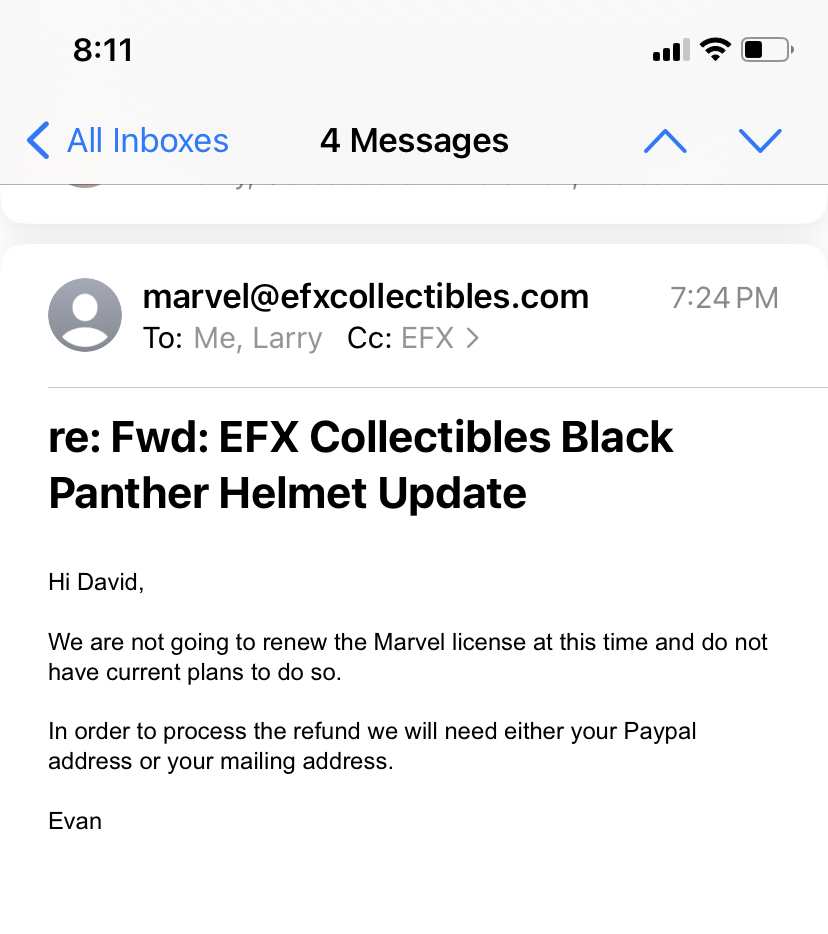This screenshot has width=828, height=934.
Task: Tap the 7:24 PM timestamp
Action: click(724, 298)
